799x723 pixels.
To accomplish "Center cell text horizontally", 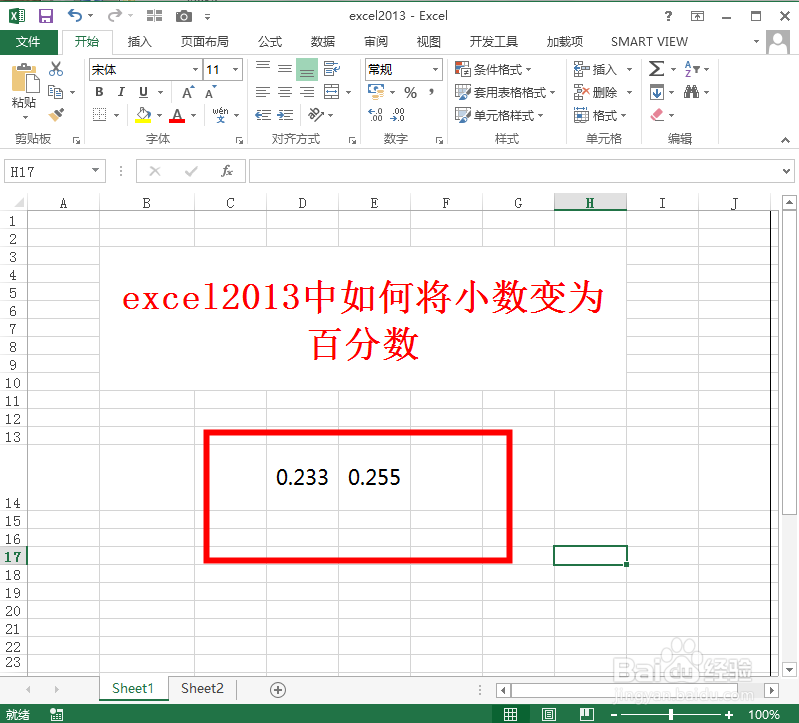I will coord(285,92).
